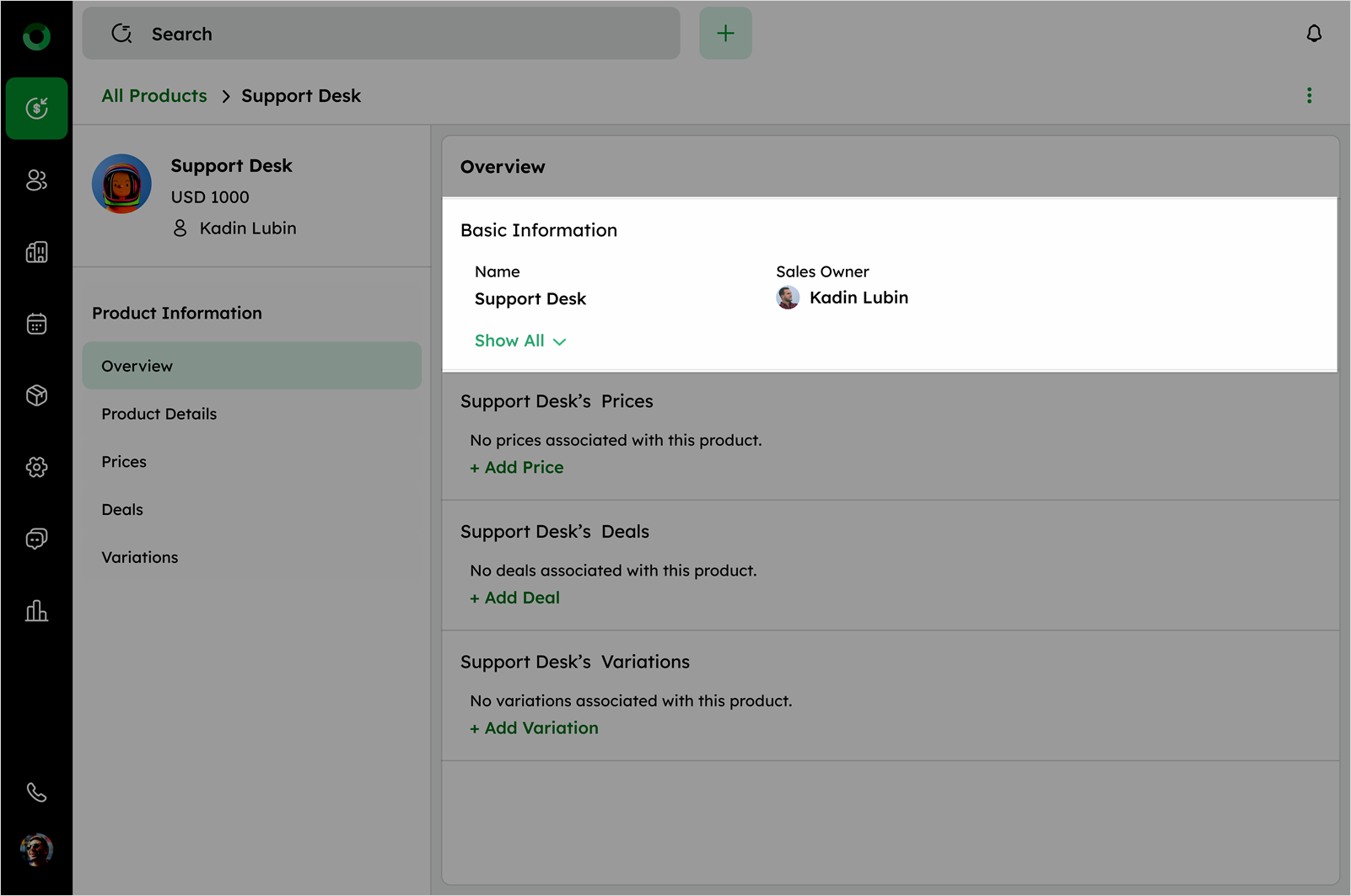Open the reports bar chart icon

36,610
